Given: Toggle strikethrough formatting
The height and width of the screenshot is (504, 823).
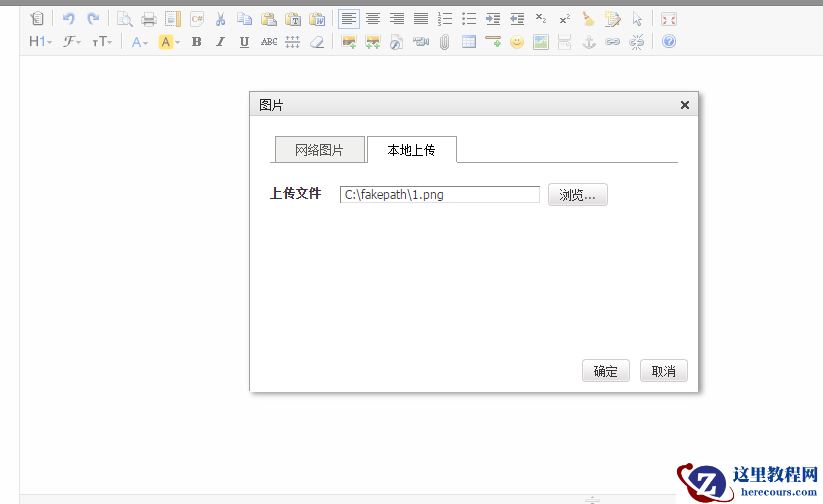Looking at the screenshot, I should [x=269, y=41].
